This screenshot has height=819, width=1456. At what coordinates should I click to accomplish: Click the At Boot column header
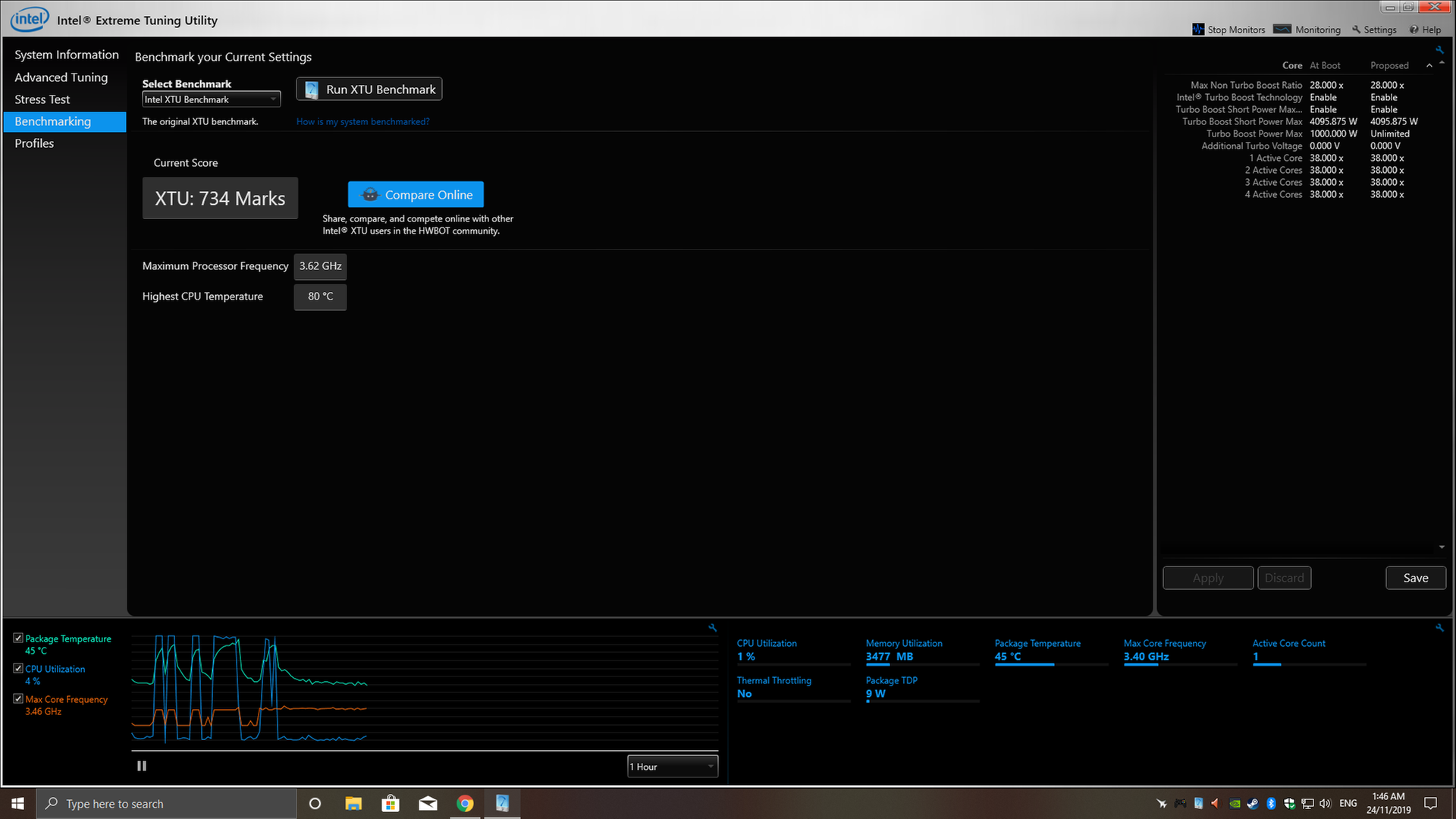(1325, 66)
